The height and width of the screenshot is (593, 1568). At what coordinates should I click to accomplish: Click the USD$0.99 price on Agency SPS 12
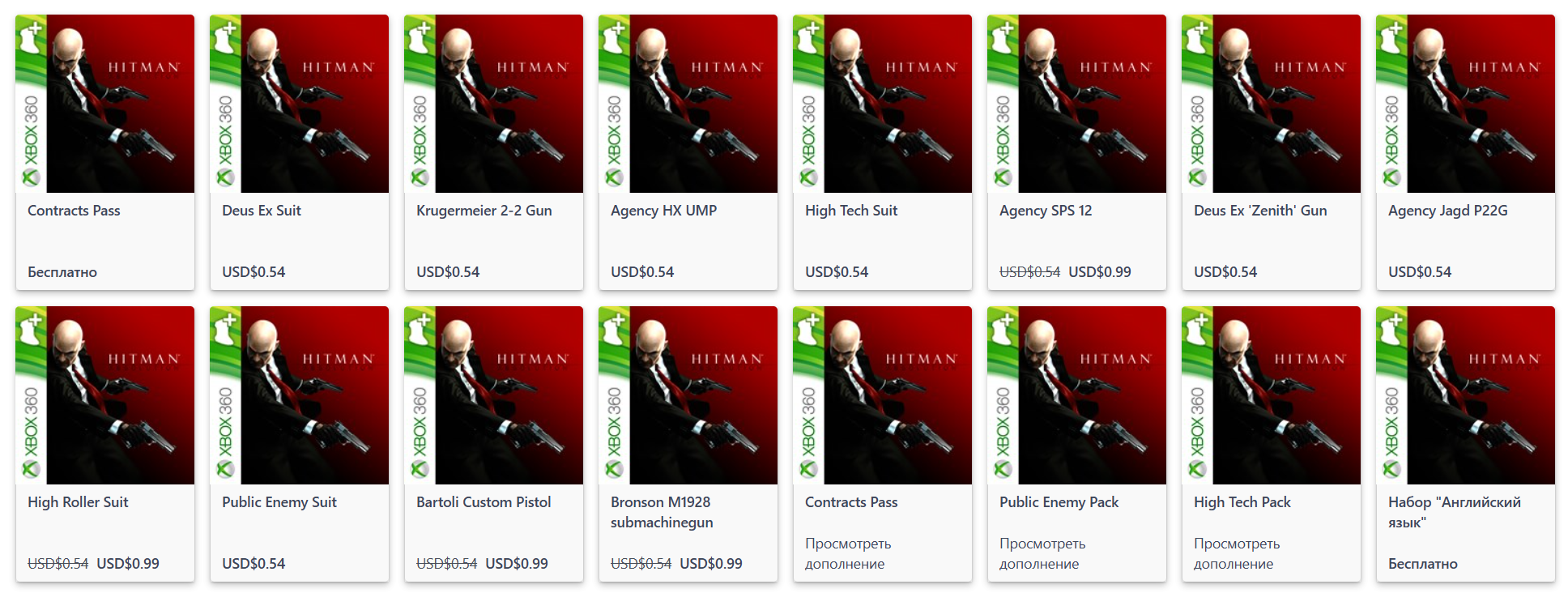click(x=1100, y=272)
